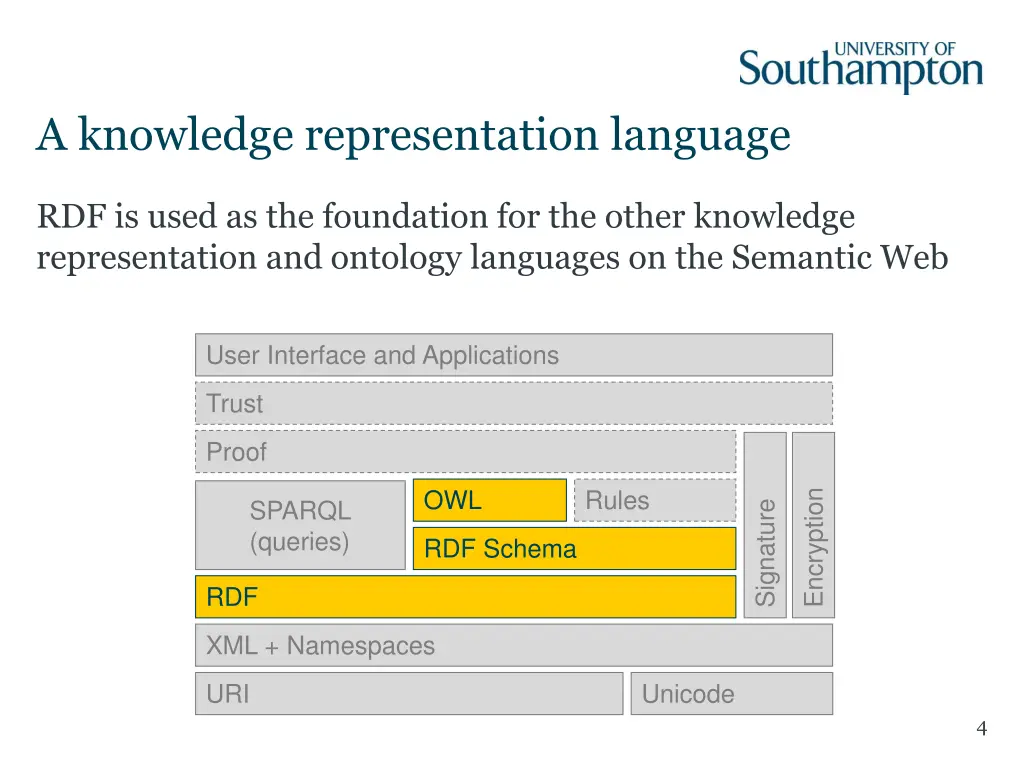Select the vertical Signature box
Viewport: 1024px width, 768px height.
765,525
